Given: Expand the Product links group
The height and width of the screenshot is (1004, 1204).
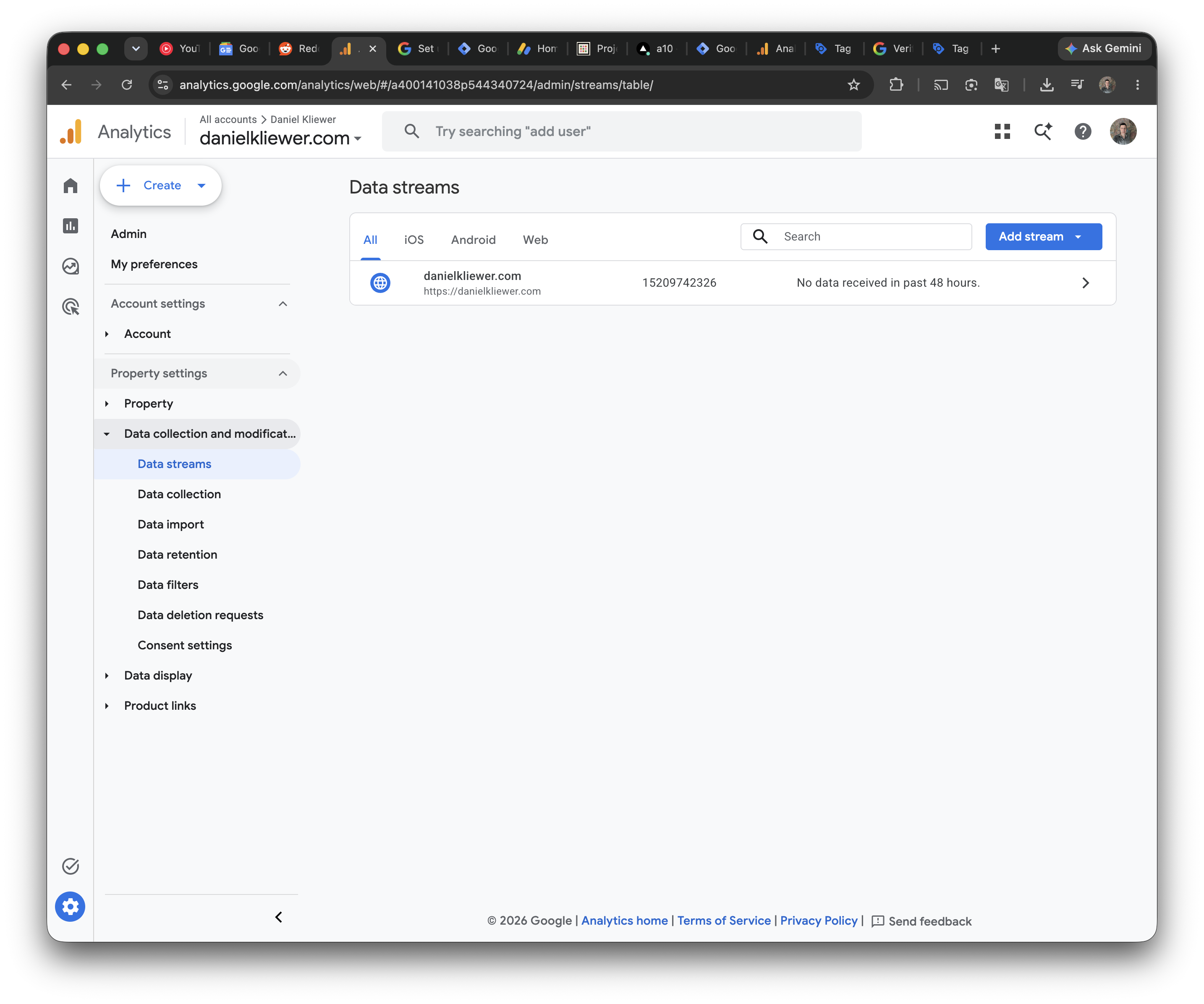Looking at the screenshot, I should click(107, 706).
